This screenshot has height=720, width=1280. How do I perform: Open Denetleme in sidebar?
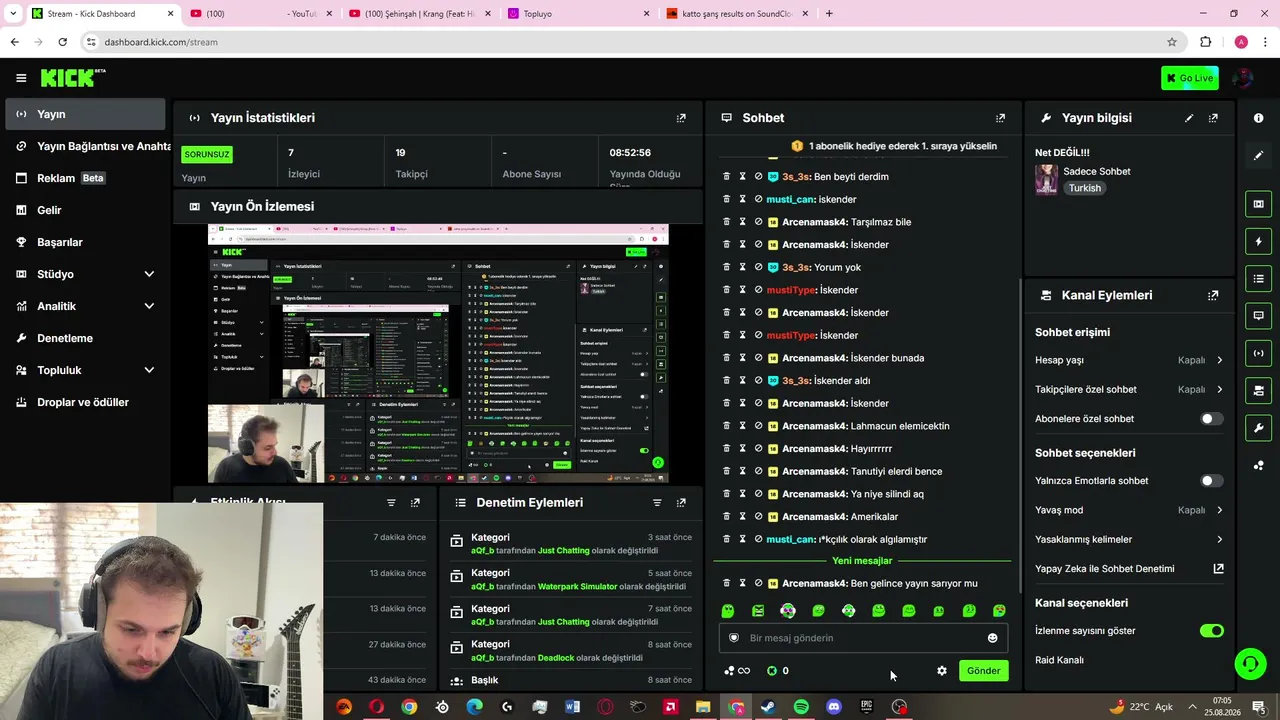(x=85, y=338)
